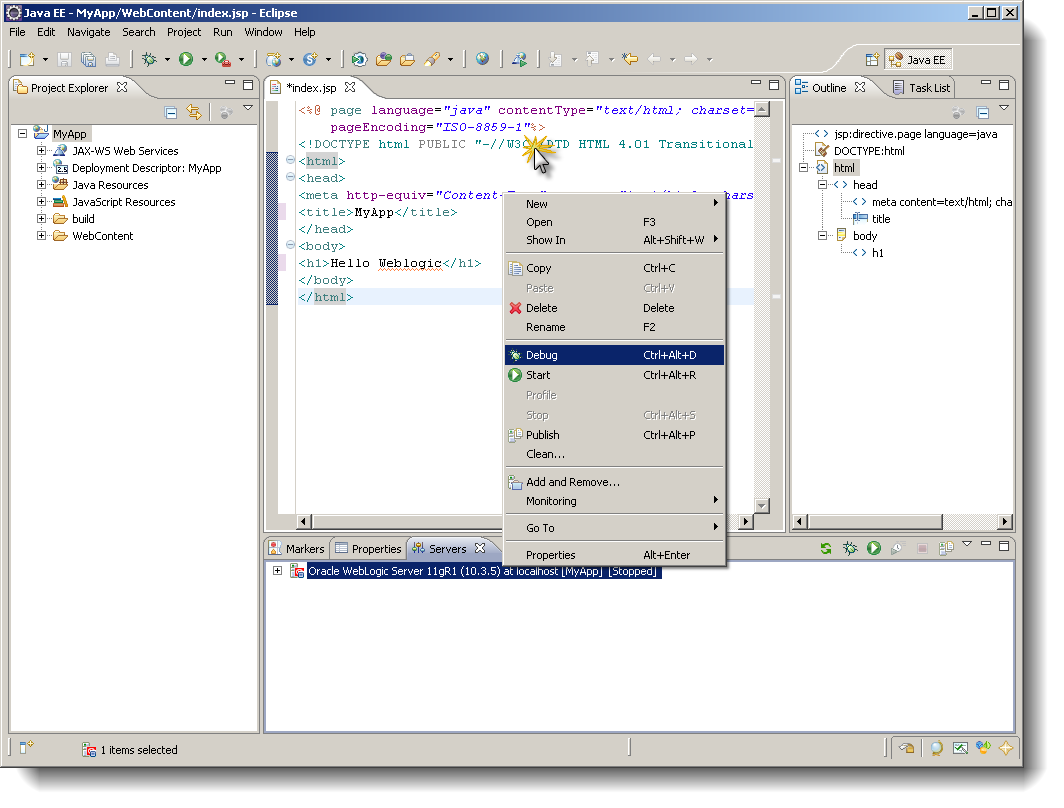
Task: Toggle Link with Editor in Project Explorer
Action: point(193,112)
